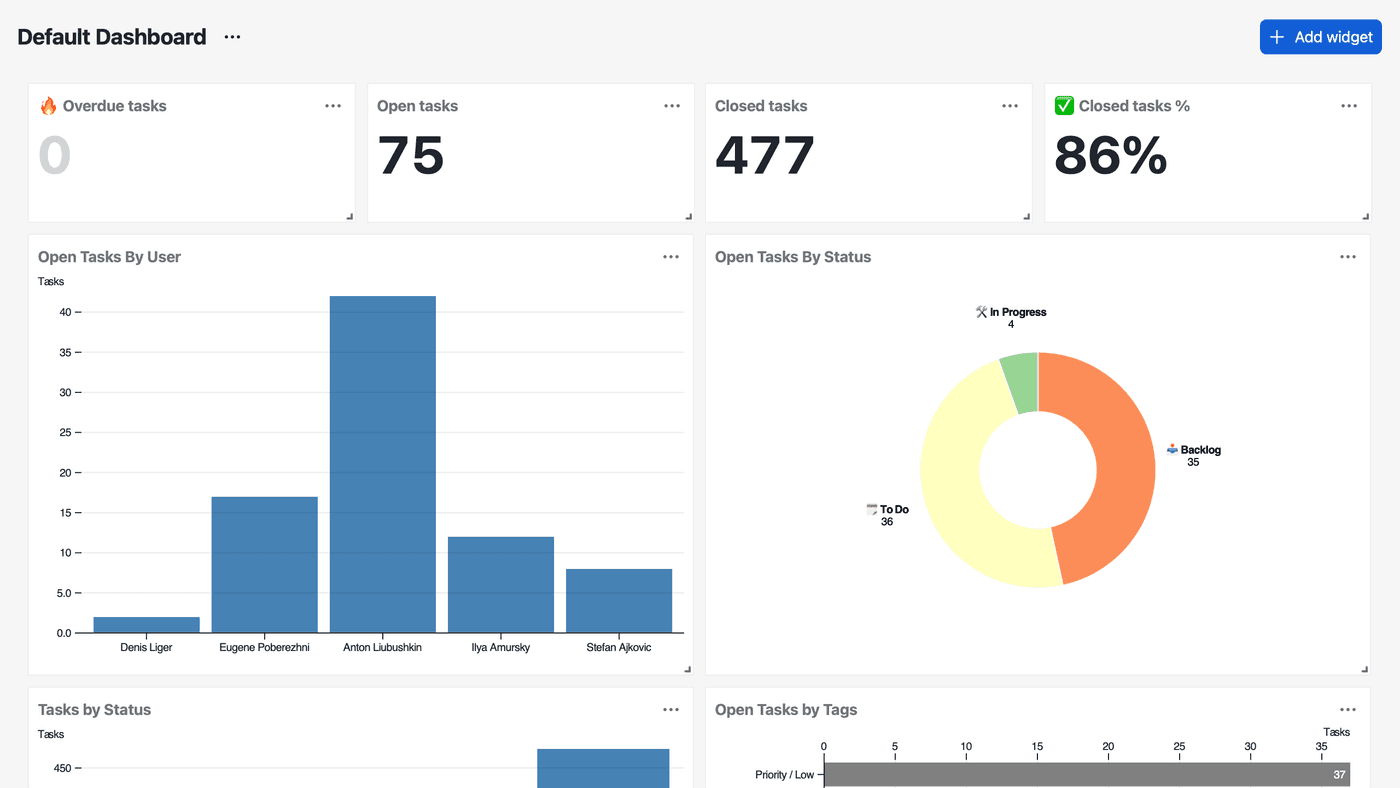Click the resize handle of Open Tasks By Status

(1364, 667)
